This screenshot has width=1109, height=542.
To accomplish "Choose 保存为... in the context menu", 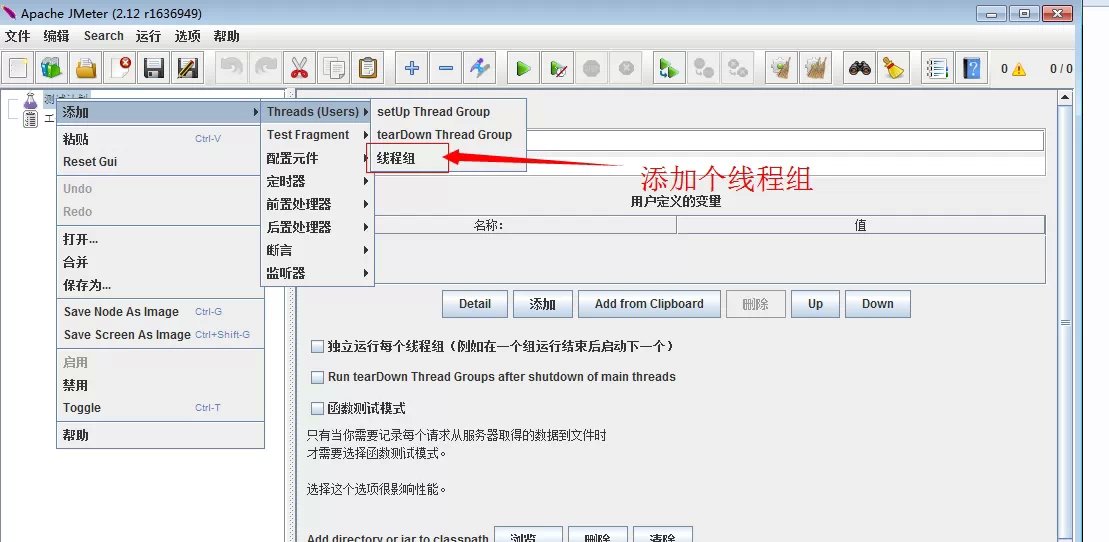I will (x=159, y=285).
